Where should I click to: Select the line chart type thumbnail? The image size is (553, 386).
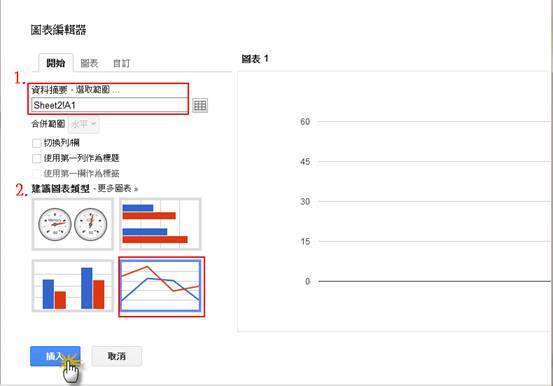pyautogui.click(x=160, y=286)
